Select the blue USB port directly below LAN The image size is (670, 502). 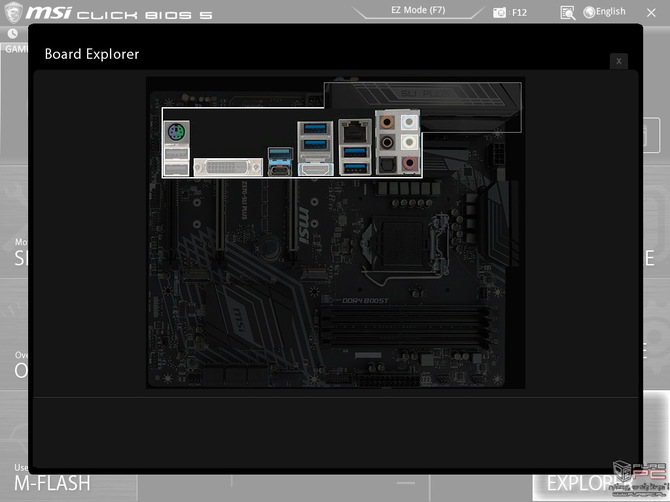point(355,152)
